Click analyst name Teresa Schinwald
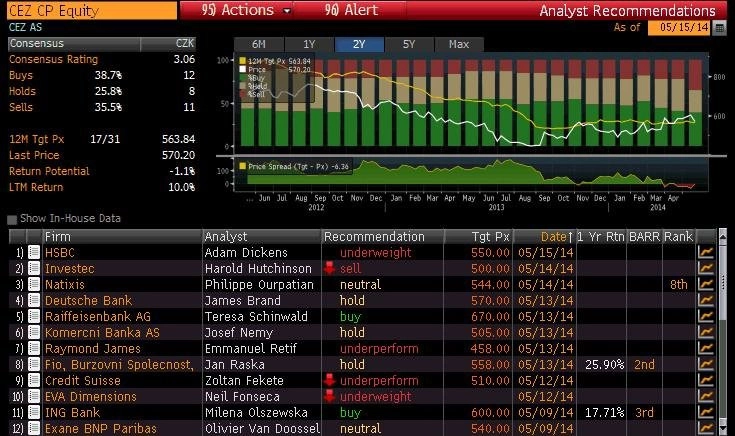 pos(256,316)
